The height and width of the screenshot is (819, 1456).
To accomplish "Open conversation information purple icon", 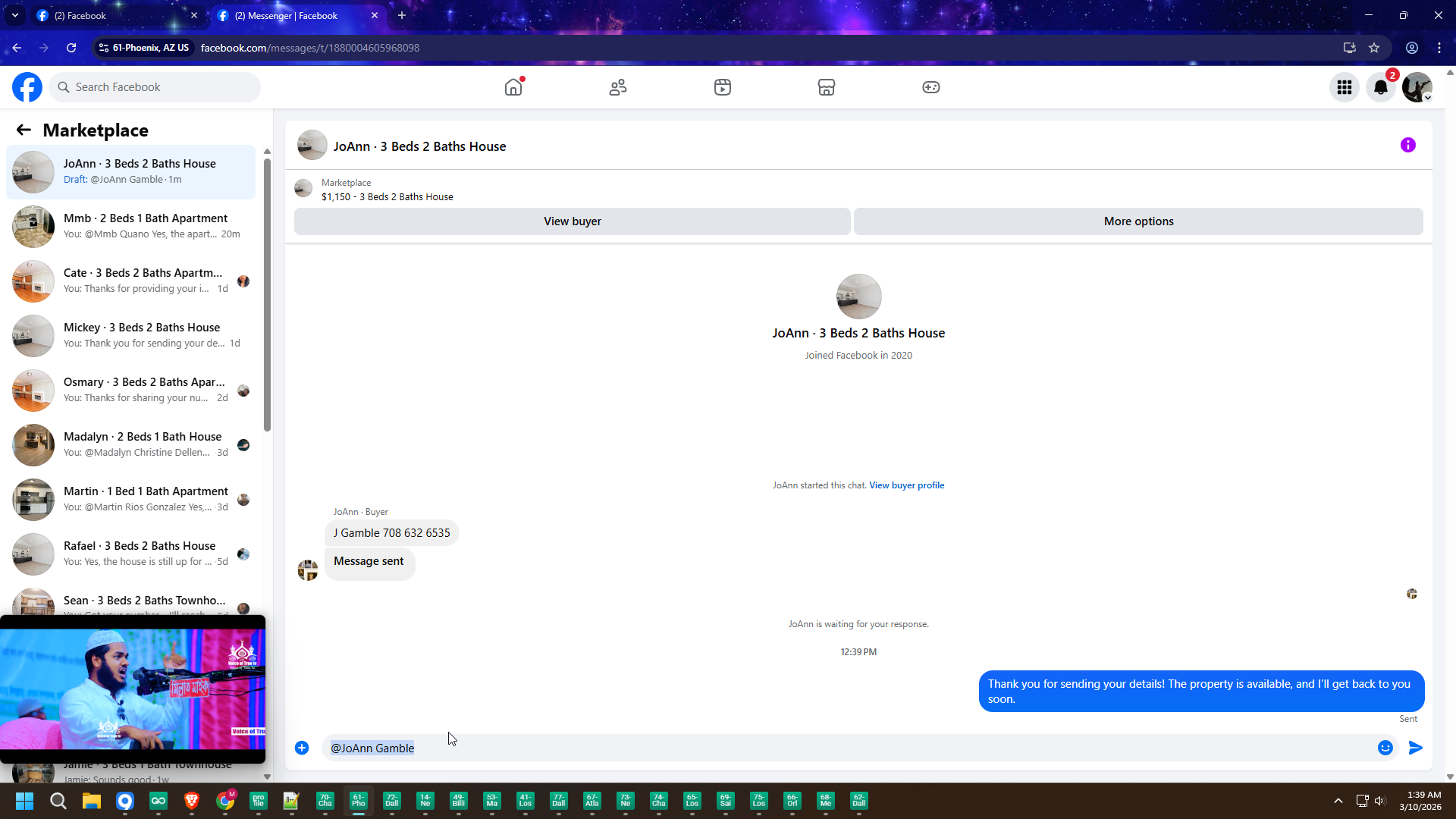I will point(1407,145).
